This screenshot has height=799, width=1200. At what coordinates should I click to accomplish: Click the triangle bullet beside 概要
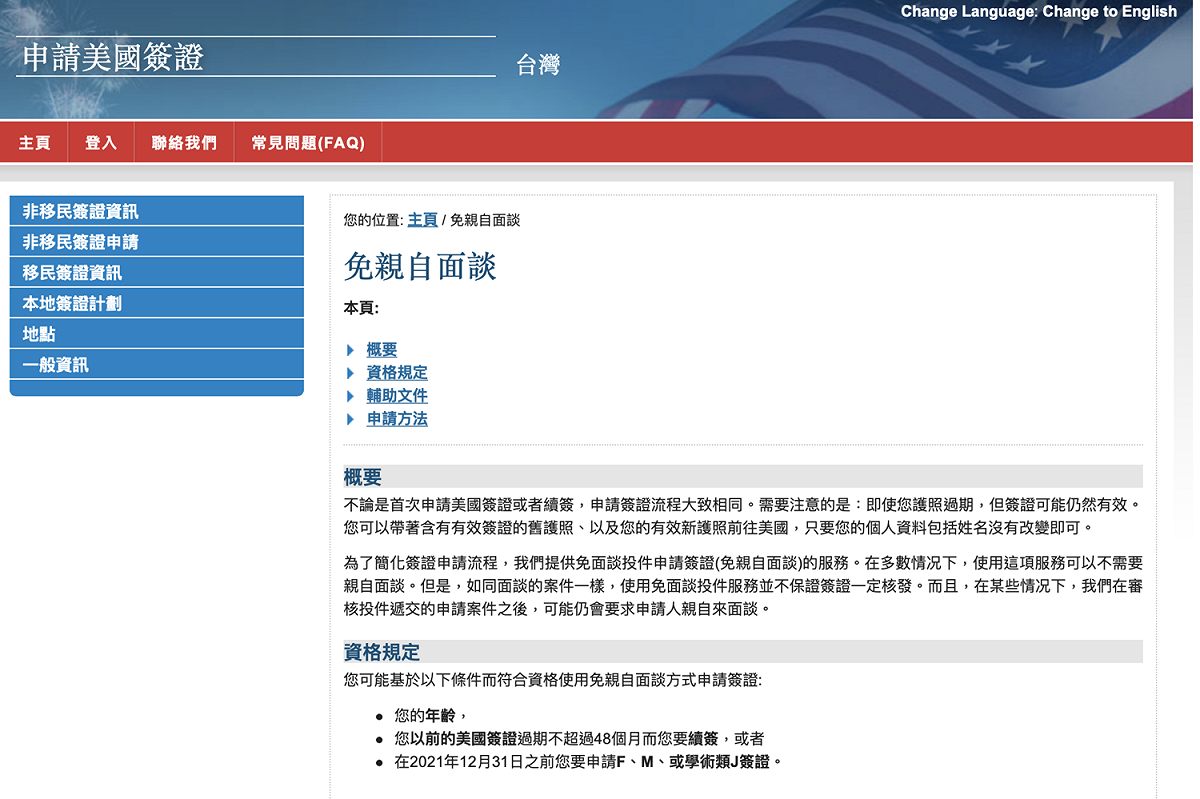pyautogui.click(x=351, y=350)
